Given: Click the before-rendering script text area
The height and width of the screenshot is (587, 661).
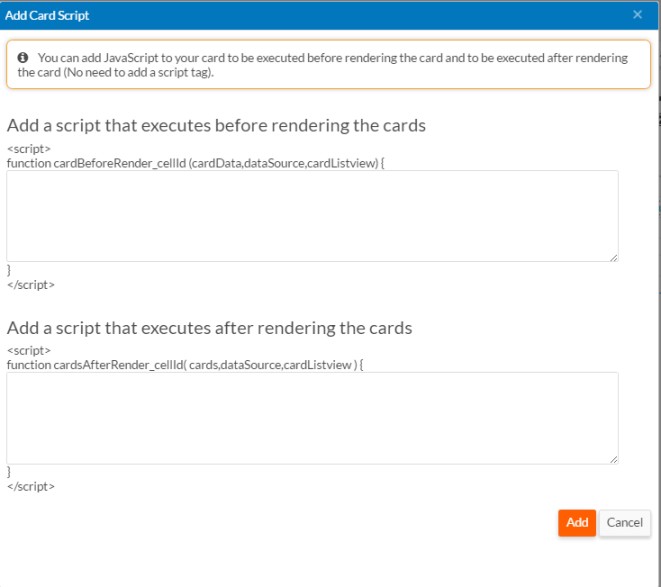Looking at the screenshot, I should pos(312,216).
